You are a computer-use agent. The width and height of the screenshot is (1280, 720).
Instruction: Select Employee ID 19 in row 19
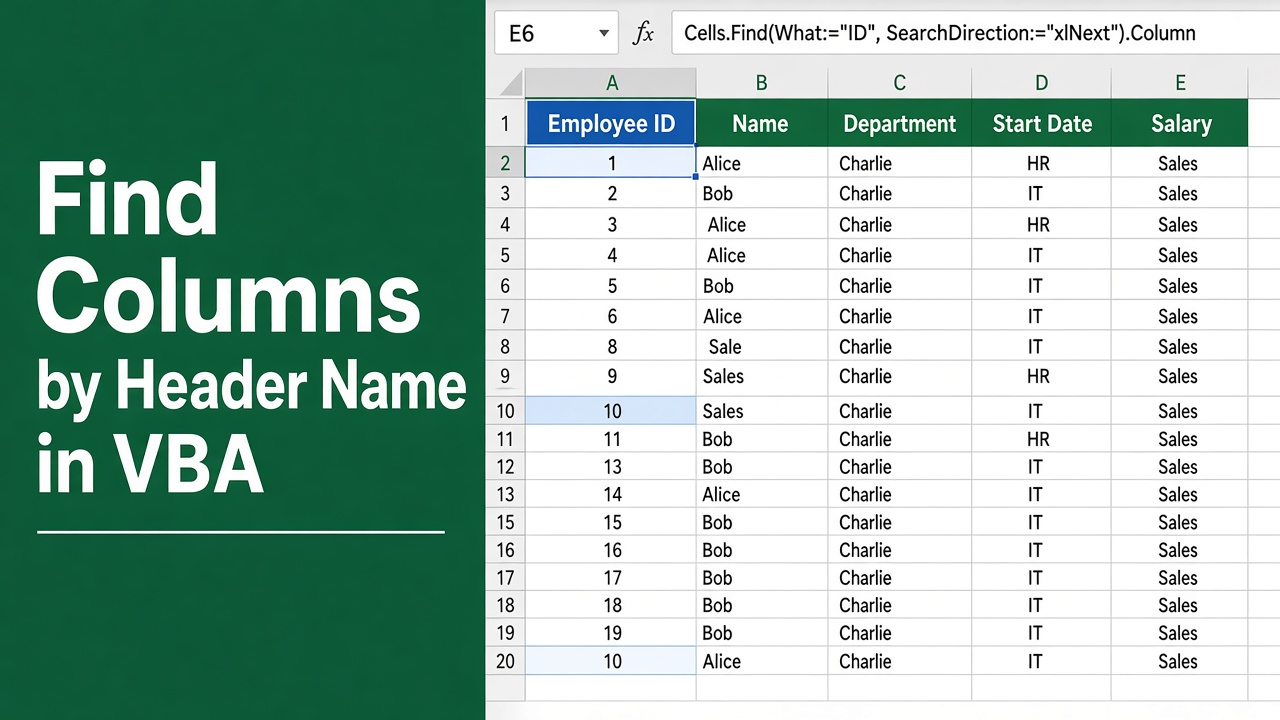(611, 633)
